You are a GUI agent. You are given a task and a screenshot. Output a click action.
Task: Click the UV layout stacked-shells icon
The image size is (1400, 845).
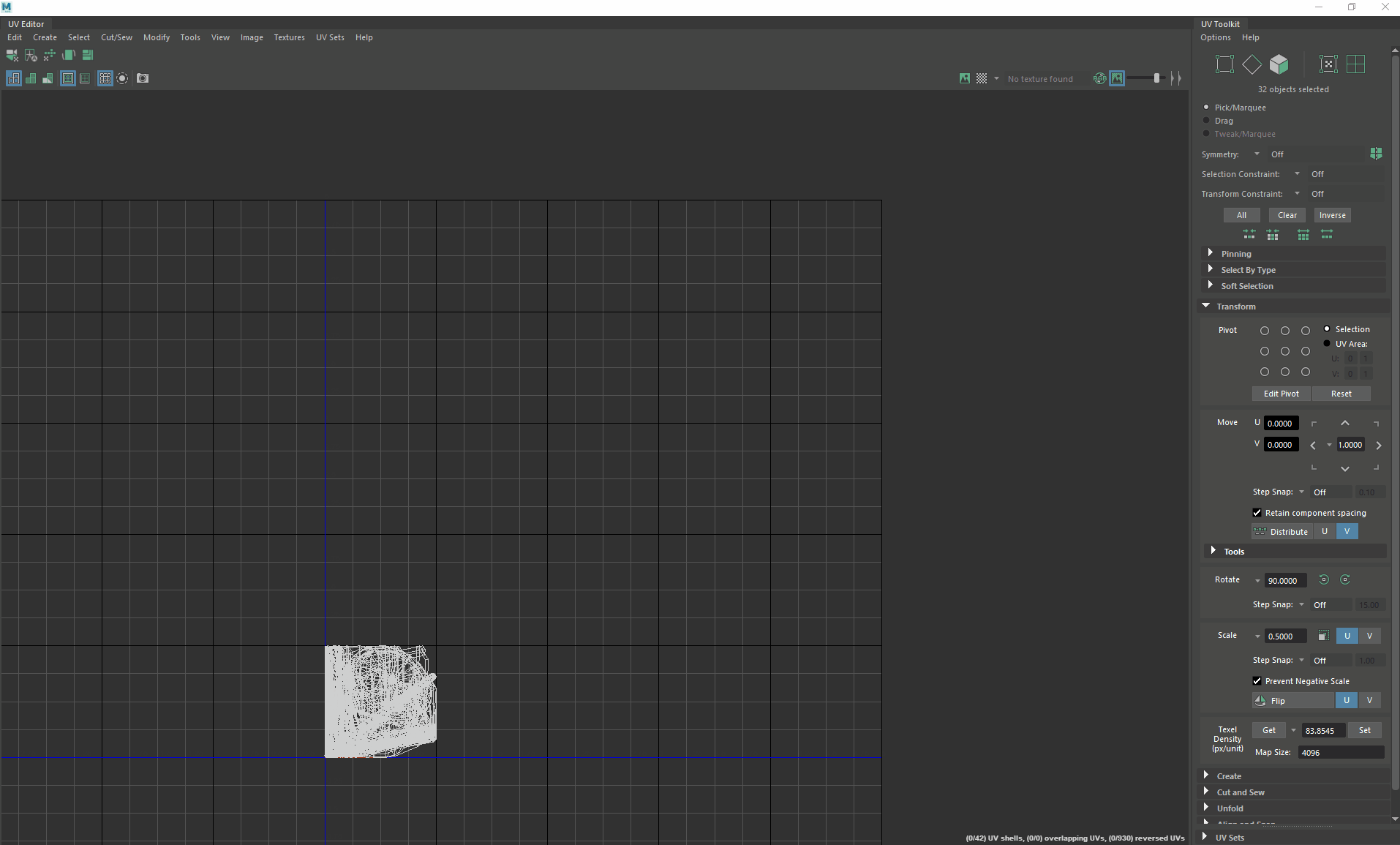(x=88, y=56)
